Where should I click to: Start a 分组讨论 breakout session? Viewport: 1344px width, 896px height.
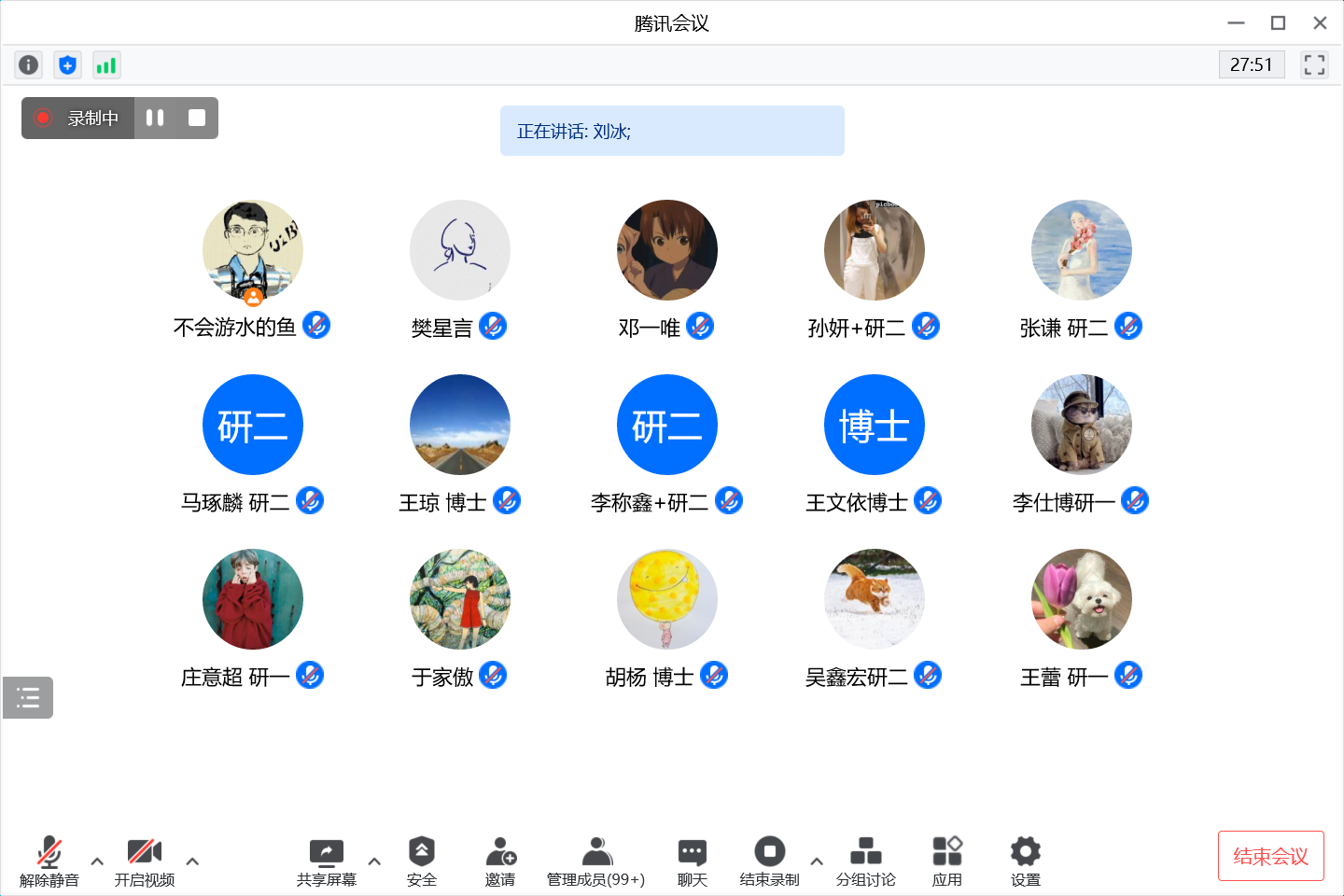pos(866,861)
